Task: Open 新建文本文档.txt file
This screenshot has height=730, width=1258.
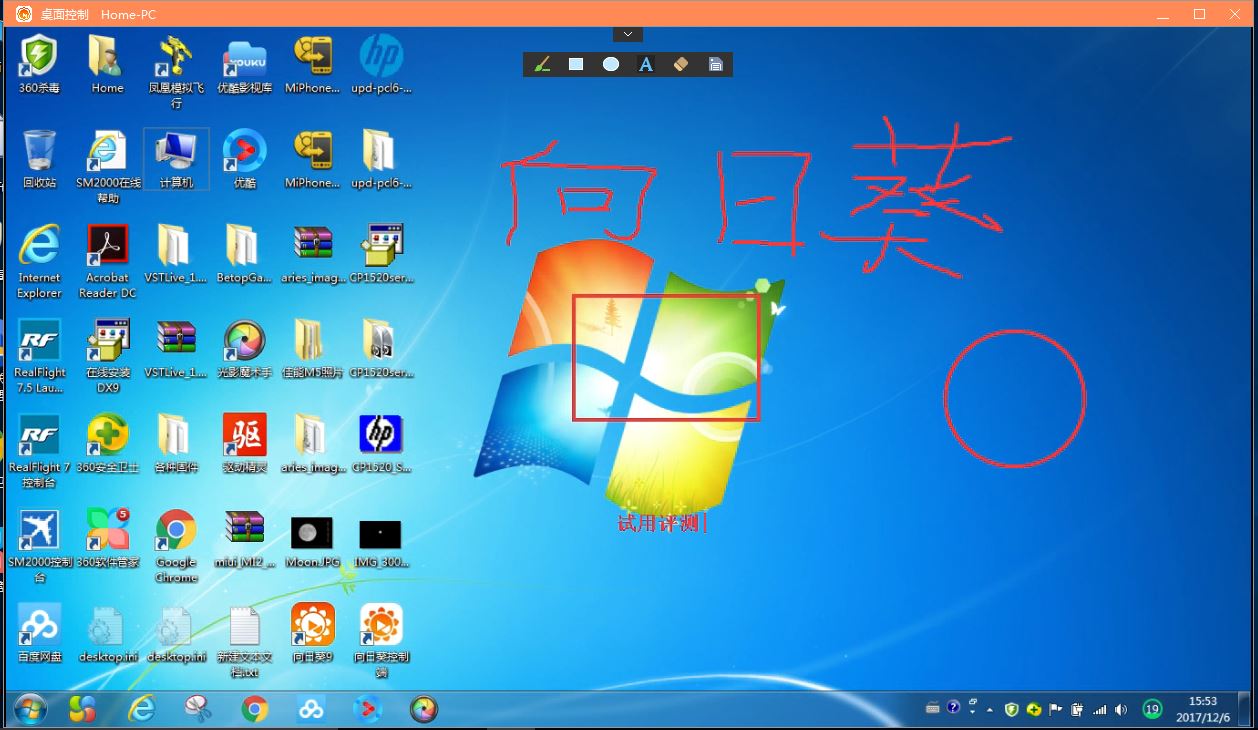Action: (x=245, y=642)
